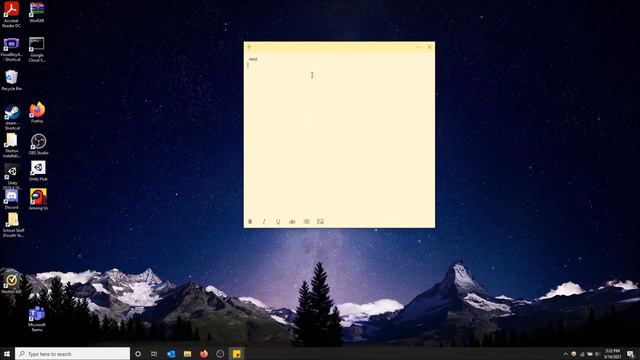
Task: Open the taskbar clock and date
Action: click(x=613, y=354)
